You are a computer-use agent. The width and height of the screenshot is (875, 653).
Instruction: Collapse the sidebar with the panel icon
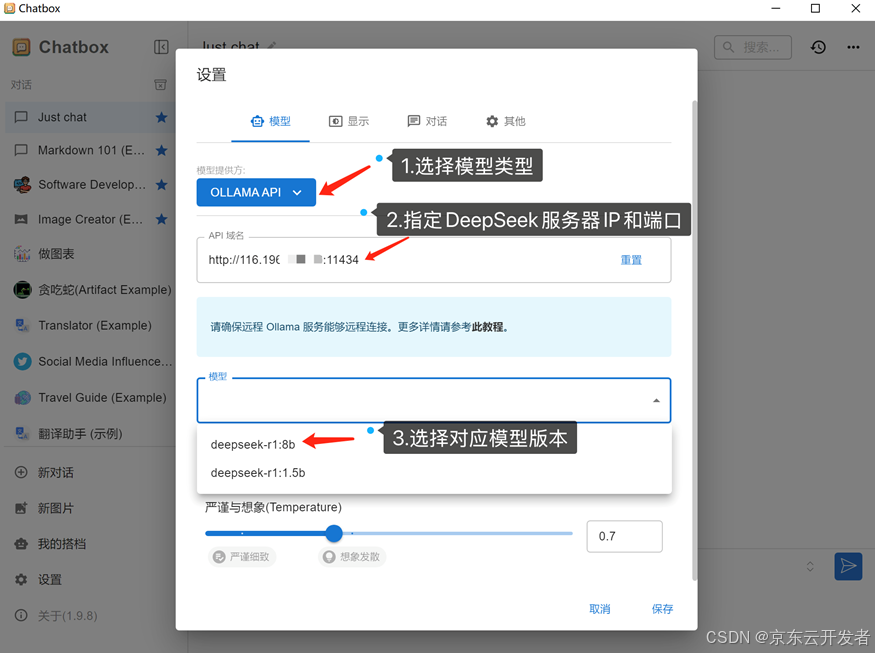click(x=161, y=47)
